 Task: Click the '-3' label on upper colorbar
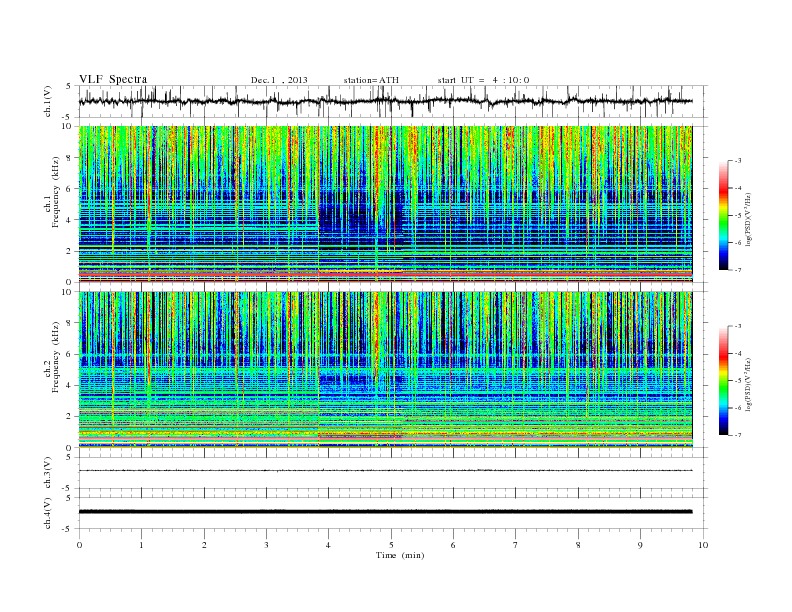click(738, 161)
